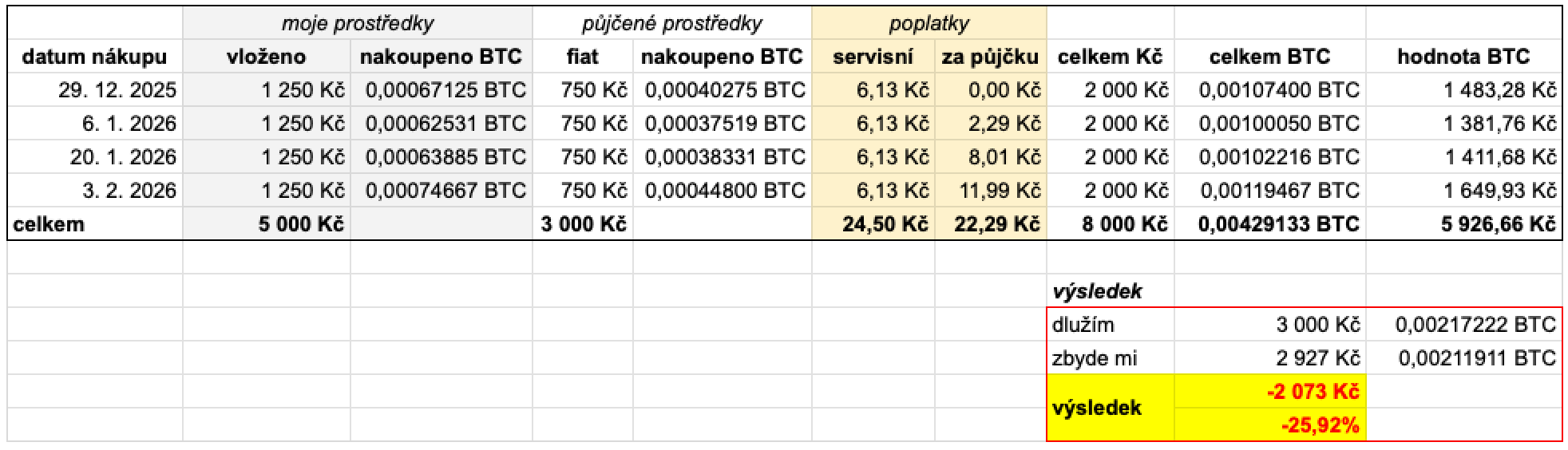Click the total cell 0,00429133 BTC

pos(1278,224)
